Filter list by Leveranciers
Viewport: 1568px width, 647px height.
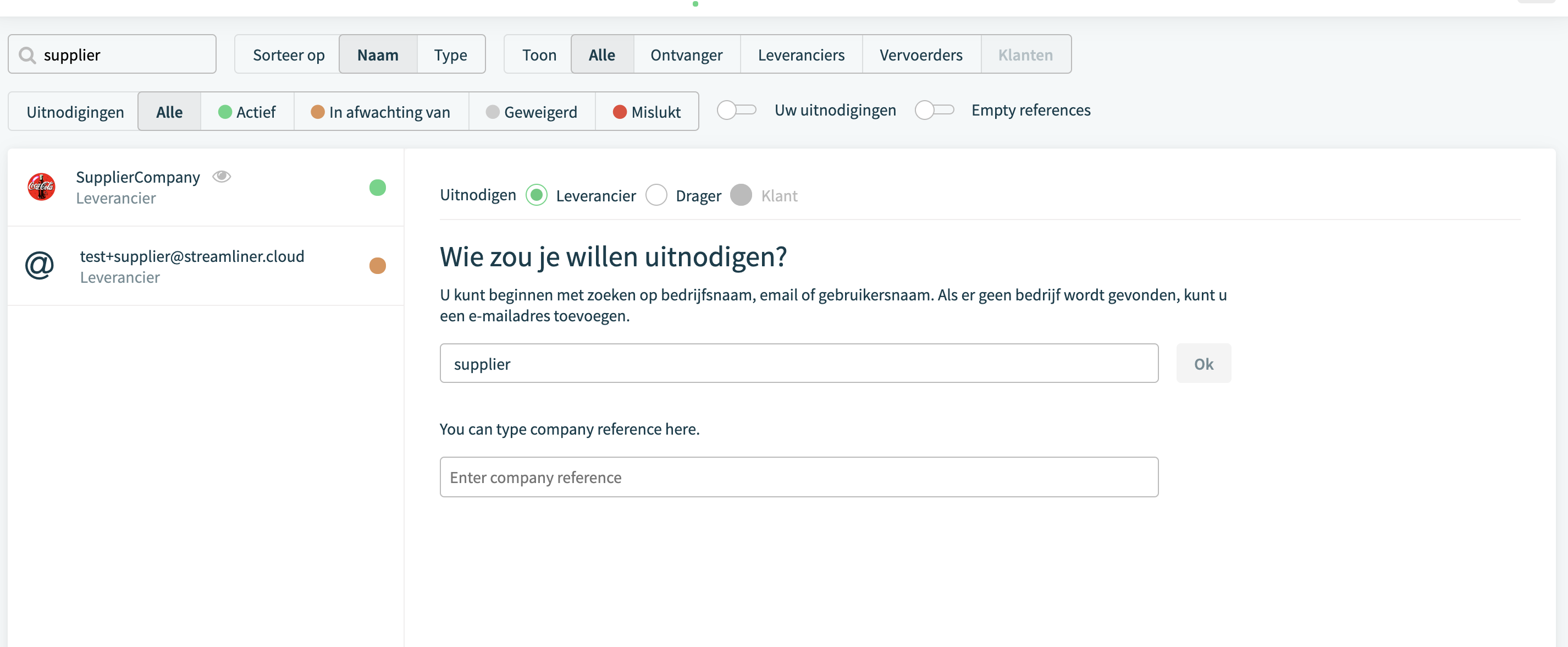point(801,54)
